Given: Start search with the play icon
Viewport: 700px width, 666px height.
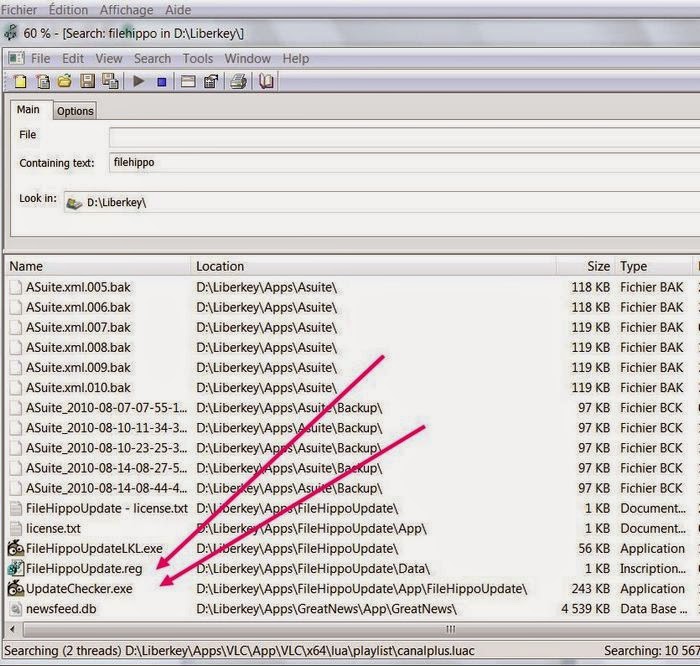Looking at the screenshot, I should pos(139,81).
